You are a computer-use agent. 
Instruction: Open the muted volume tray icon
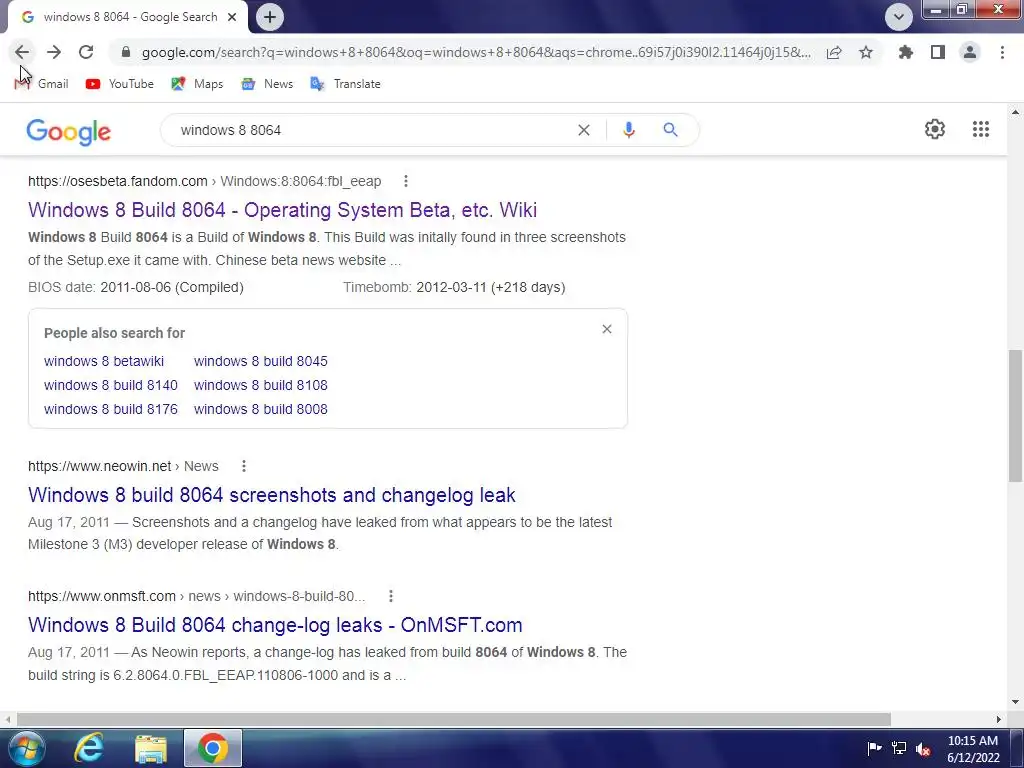[923, 748]
